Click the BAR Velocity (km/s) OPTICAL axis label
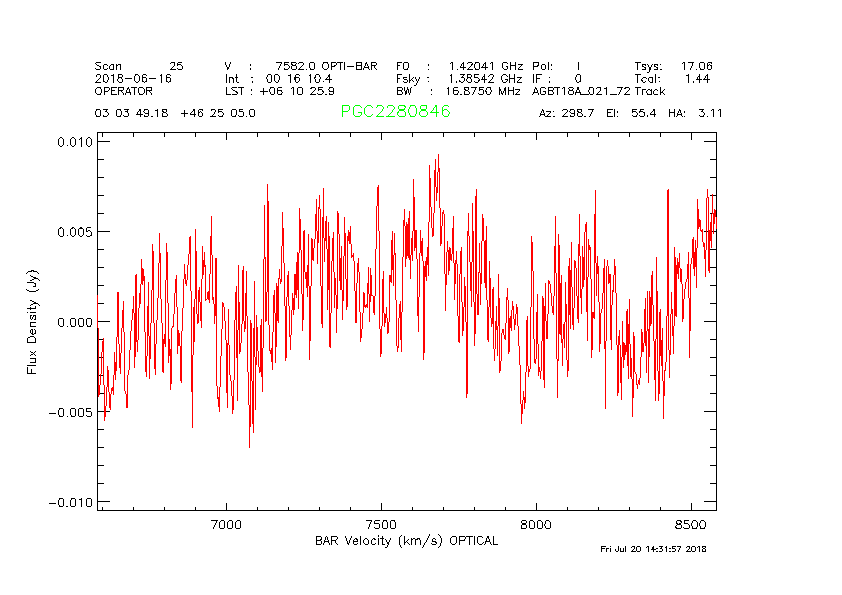The width and height of the screenshot is (842, 595). [406, 541]
